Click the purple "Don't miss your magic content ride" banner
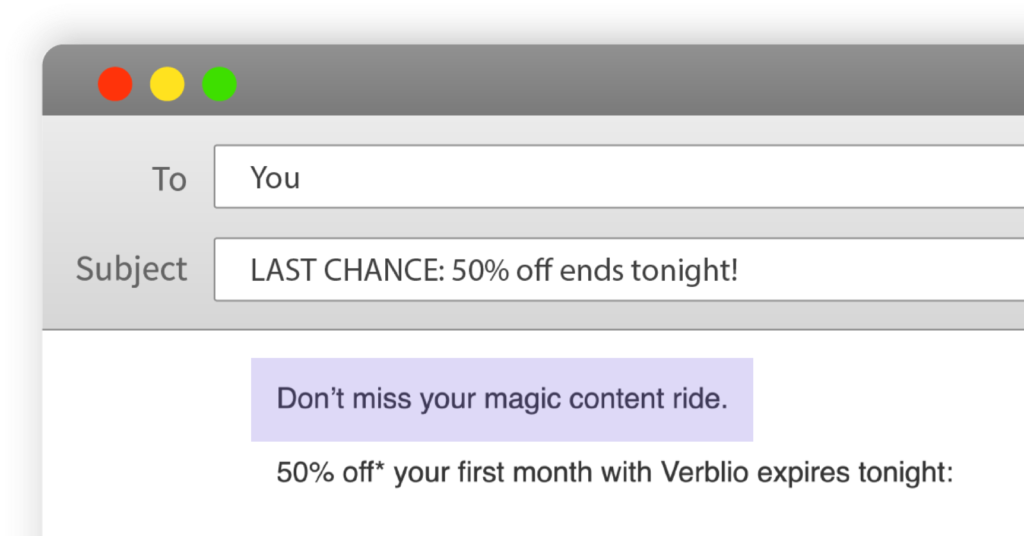Image resolution: width=1024 pixels, height=536 pixels. 501,399
